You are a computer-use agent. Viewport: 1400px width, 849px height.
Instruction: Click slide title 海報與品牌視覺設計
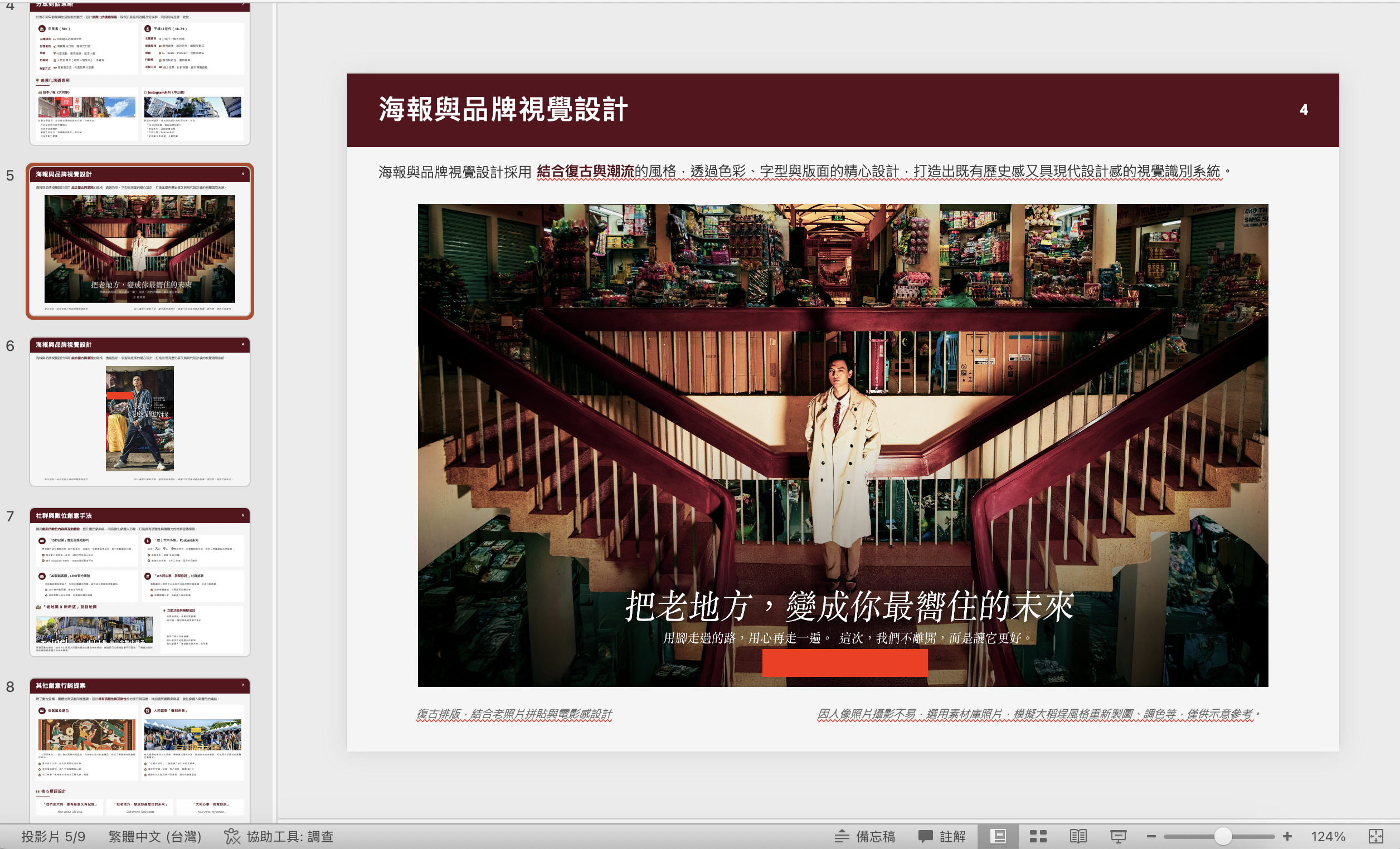click(503, 109)
